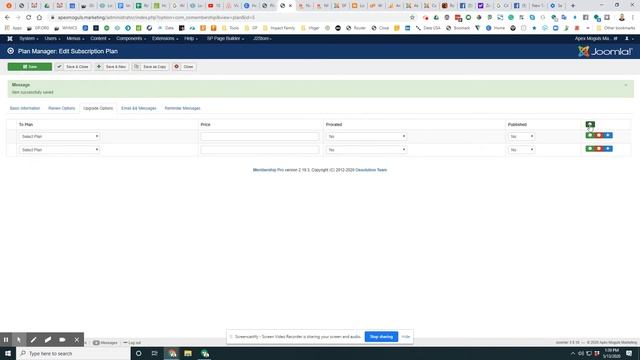Open Apex Moguls site preview link
Image resolution: width=640 pixels, height=360 pixels.
coord(596,38)
